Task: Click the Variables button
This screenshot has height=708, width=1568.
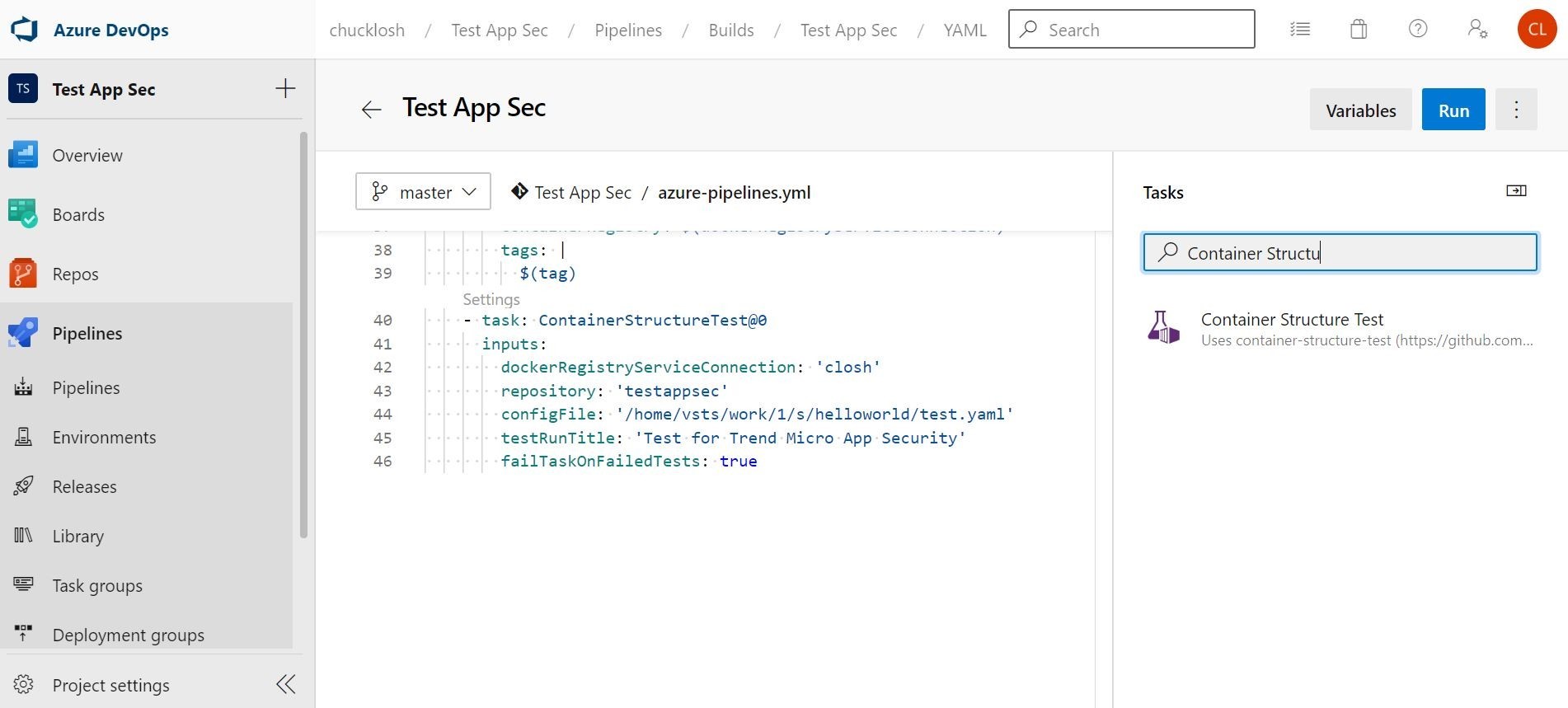Action: (x=1360, y=110)
